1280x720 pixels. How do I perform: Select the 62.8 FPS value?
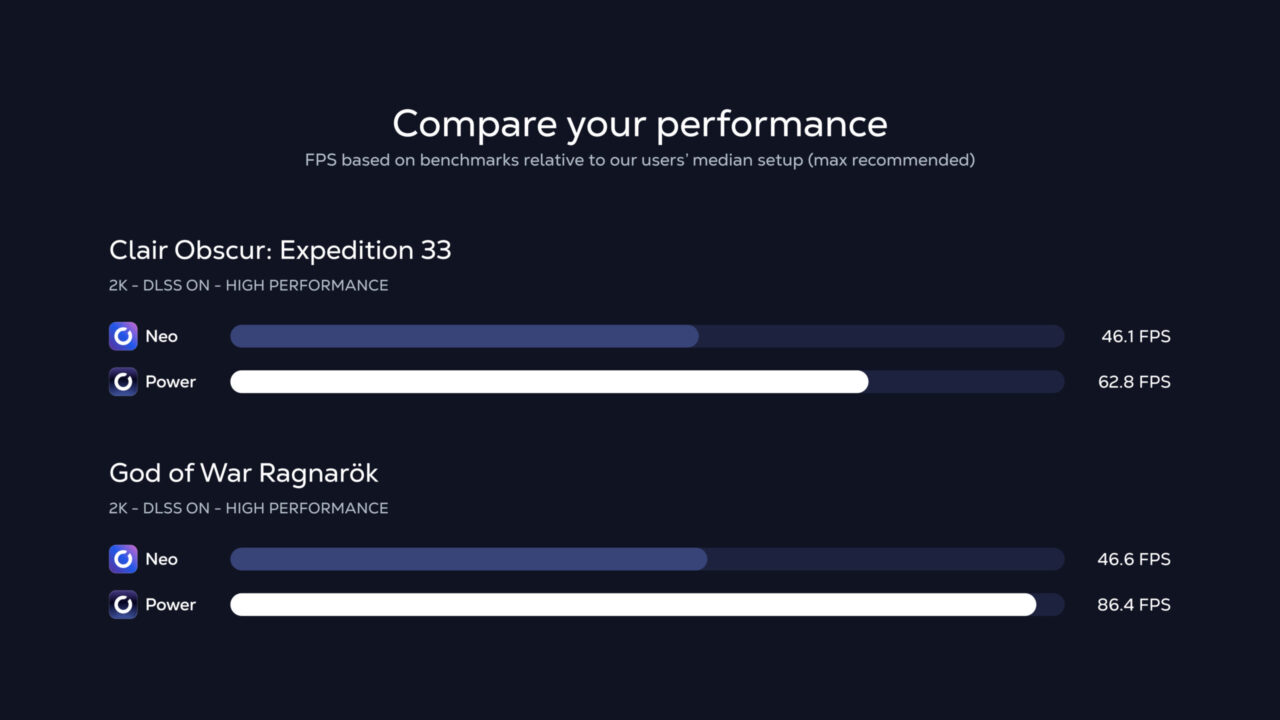pos(1134,382)
